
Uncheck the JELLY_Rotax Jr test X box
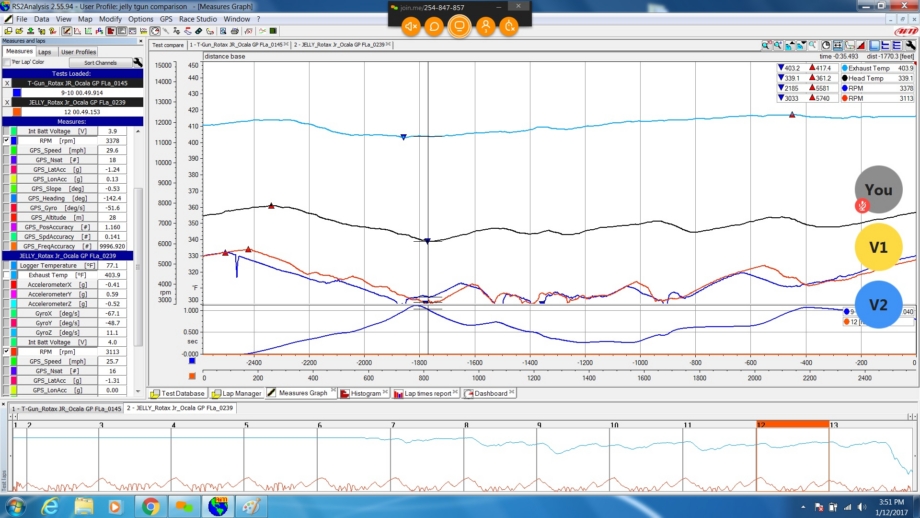tap(7, 102)
